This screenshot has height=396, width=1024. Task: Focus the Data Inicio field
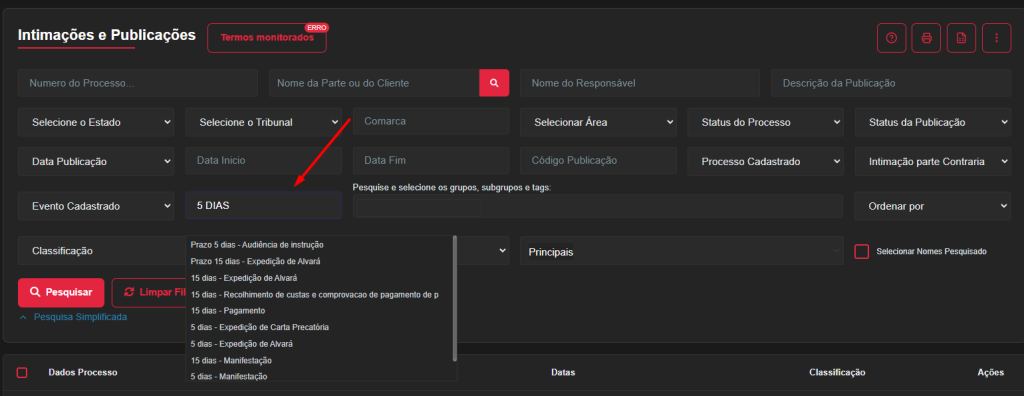pyautogui.click(x=263, y=161)
